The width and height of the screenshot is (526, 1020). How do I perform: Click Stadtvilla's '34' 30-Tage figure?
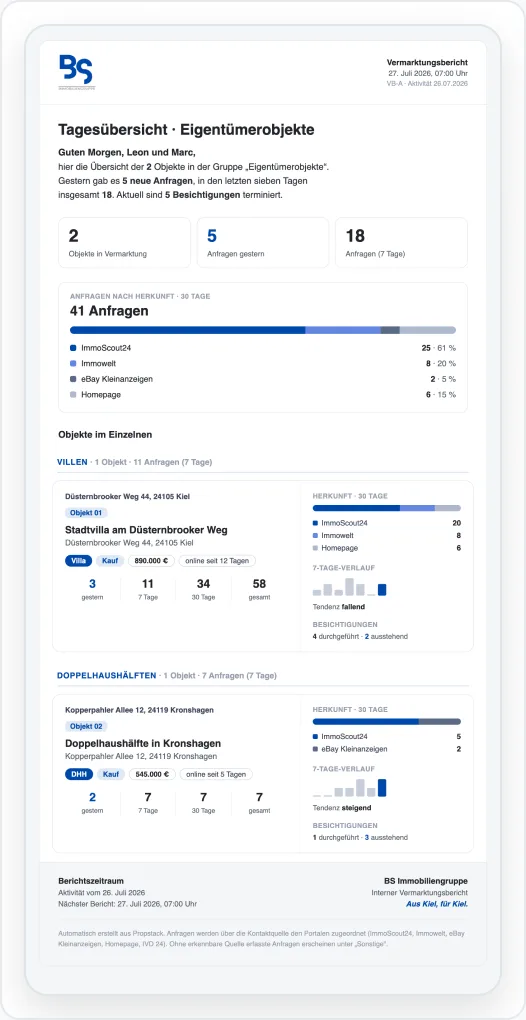[204, 588]
